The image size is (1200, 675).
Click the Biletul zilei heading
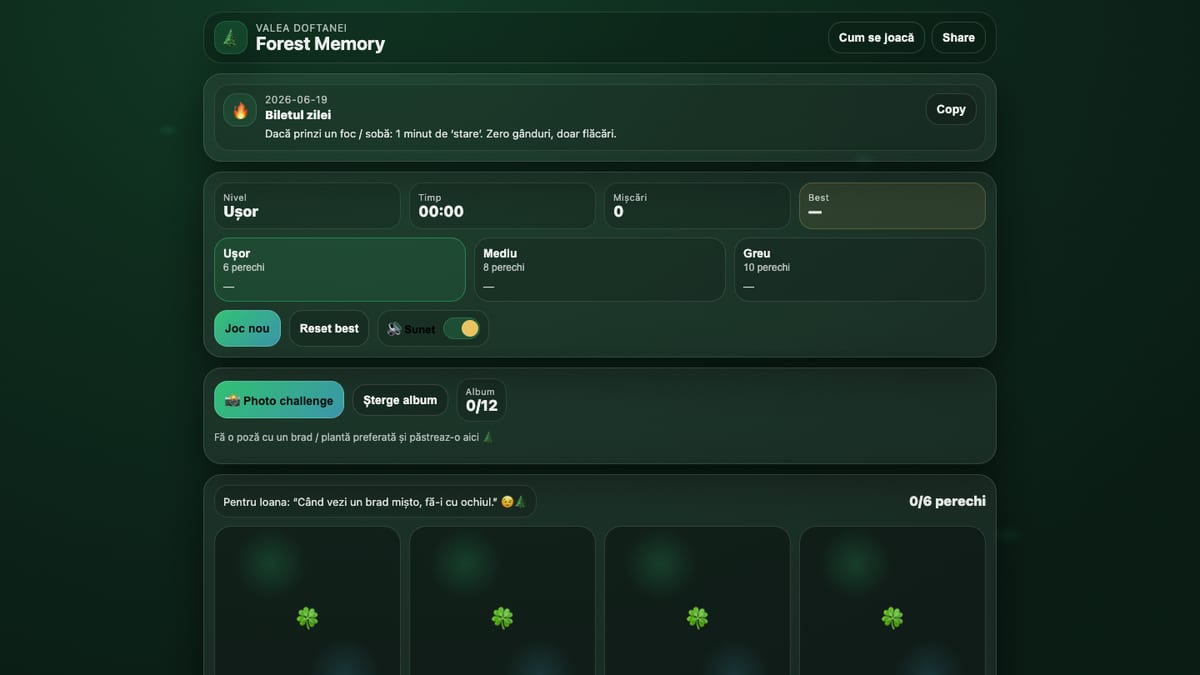pos(298,115)
